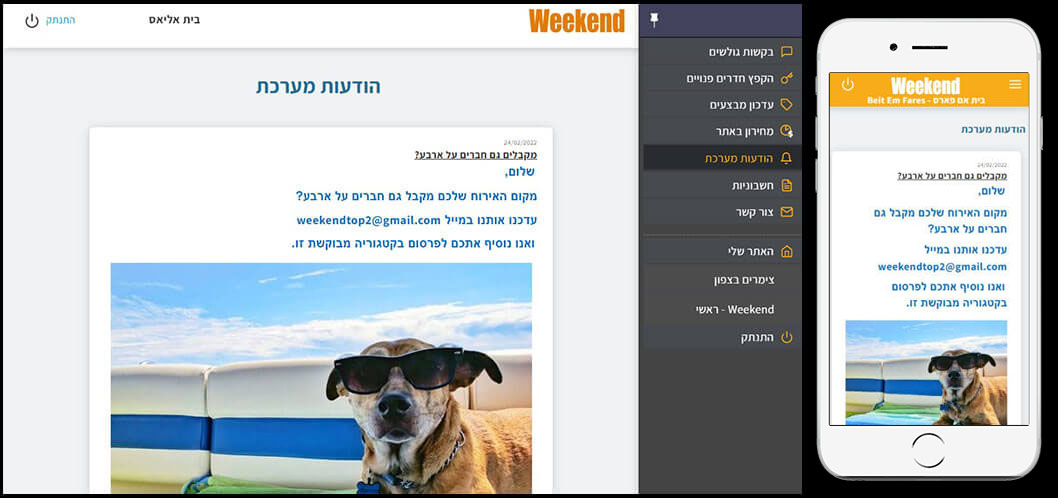Click the התנתק text link in the desktop header
The image size is (1058, 498).
pos(60,20)
